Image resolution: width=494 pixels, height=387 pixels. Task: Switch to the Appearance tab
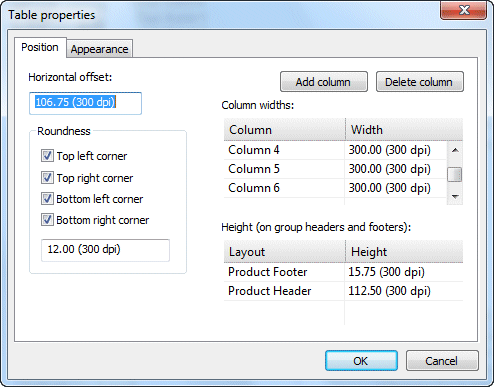(99, 49)
